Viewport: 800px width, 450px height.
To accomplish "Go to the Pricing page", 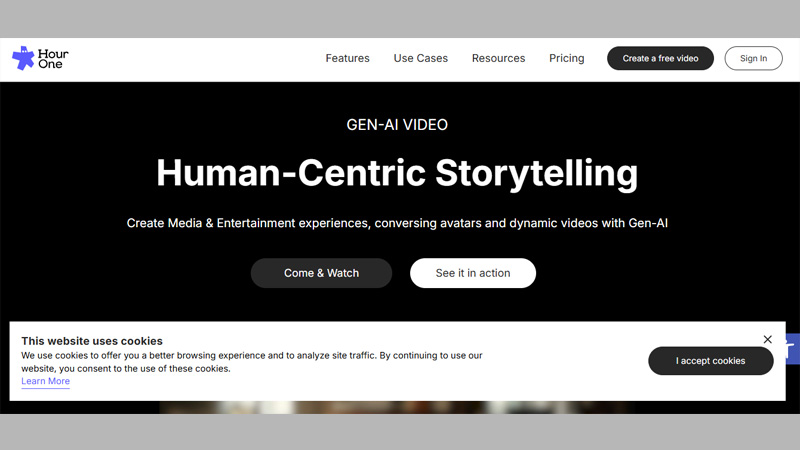I will click(566, 58).
